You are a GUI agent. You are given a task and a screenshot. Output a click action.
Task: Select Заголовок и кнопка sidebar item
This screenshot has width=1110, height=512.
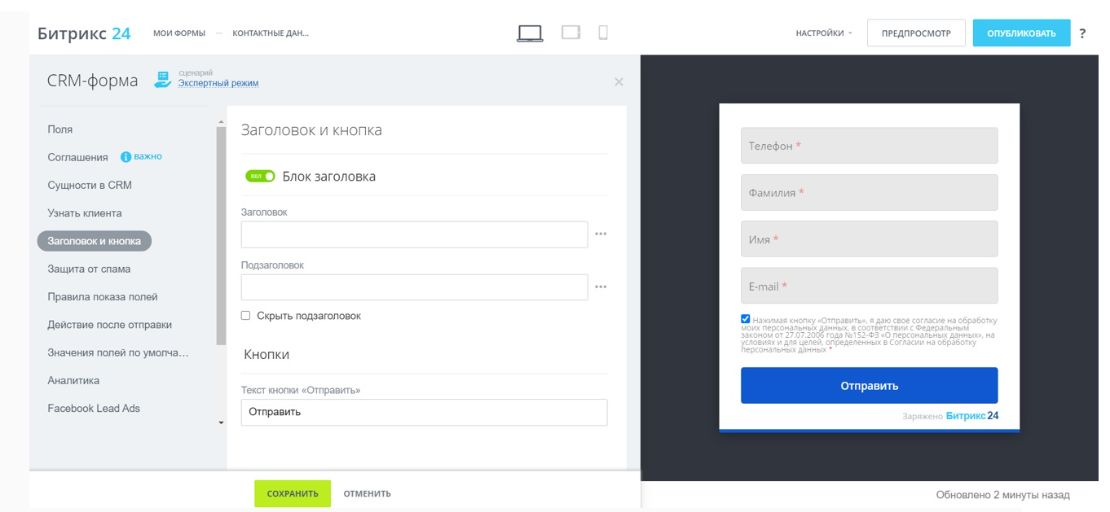point(94,241)
